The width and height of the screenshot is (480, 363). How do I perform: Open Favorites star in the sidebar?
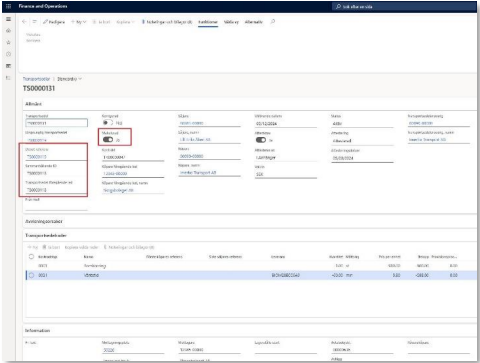8,42
